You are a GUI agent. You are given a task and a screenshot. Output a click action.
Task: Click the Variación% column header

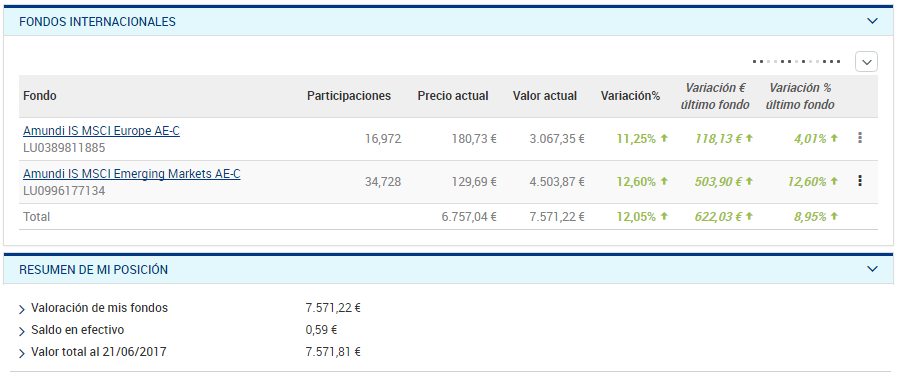point(630,96)
